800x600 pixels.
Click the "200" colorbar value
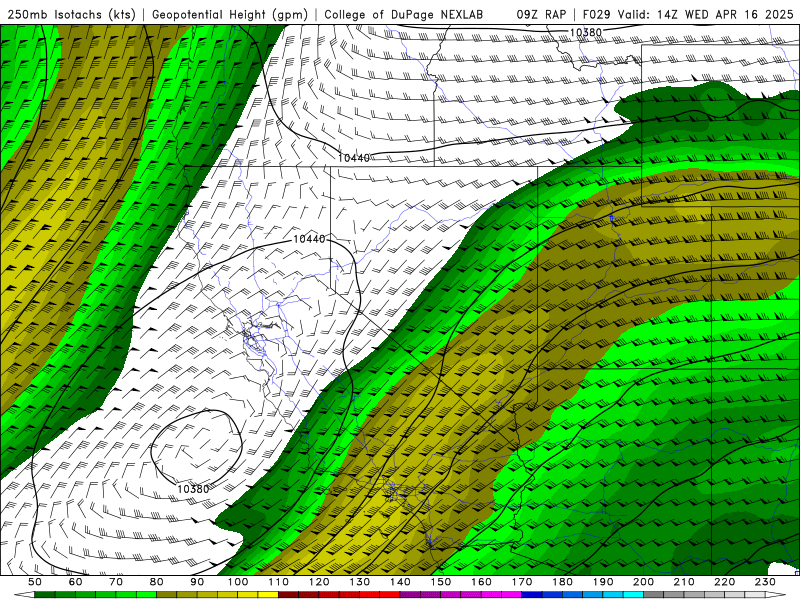coord(643,582)
